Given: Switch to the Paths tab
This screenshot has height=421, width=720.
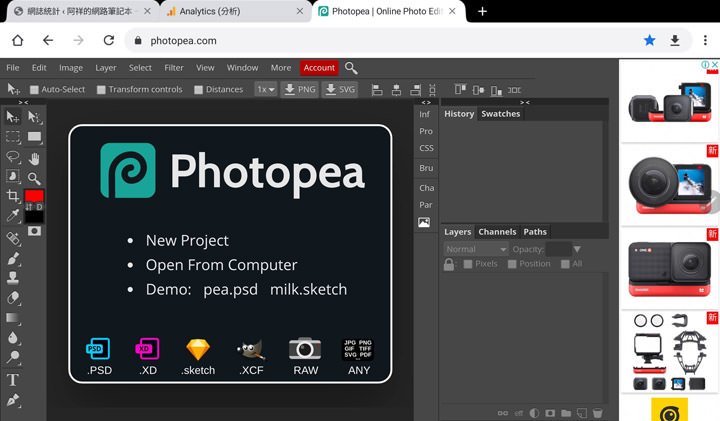Looking at the screenshot, I should [x=535, y=232].
